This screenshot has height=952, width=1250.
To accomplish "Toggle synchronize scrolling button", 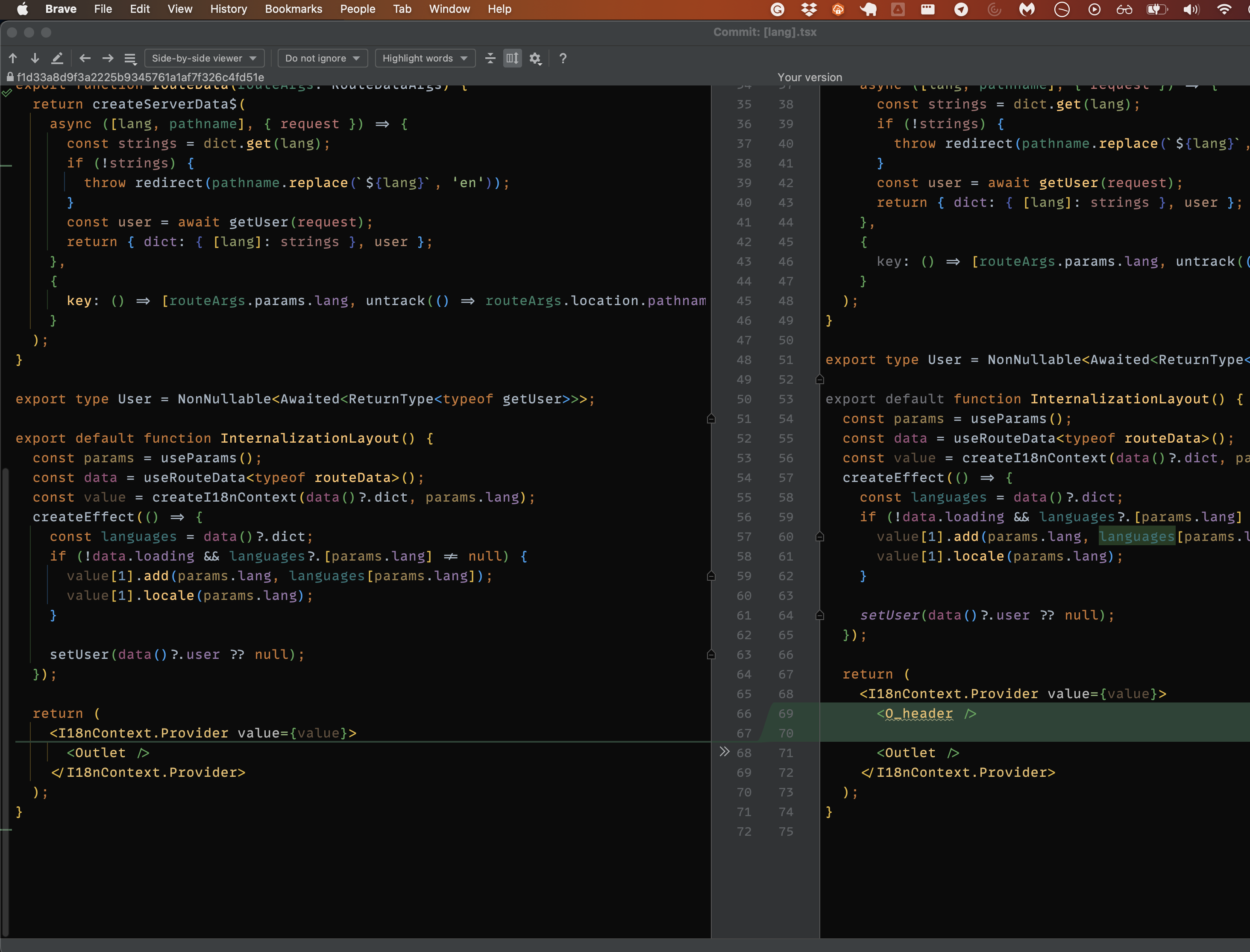I will point(512,58).
